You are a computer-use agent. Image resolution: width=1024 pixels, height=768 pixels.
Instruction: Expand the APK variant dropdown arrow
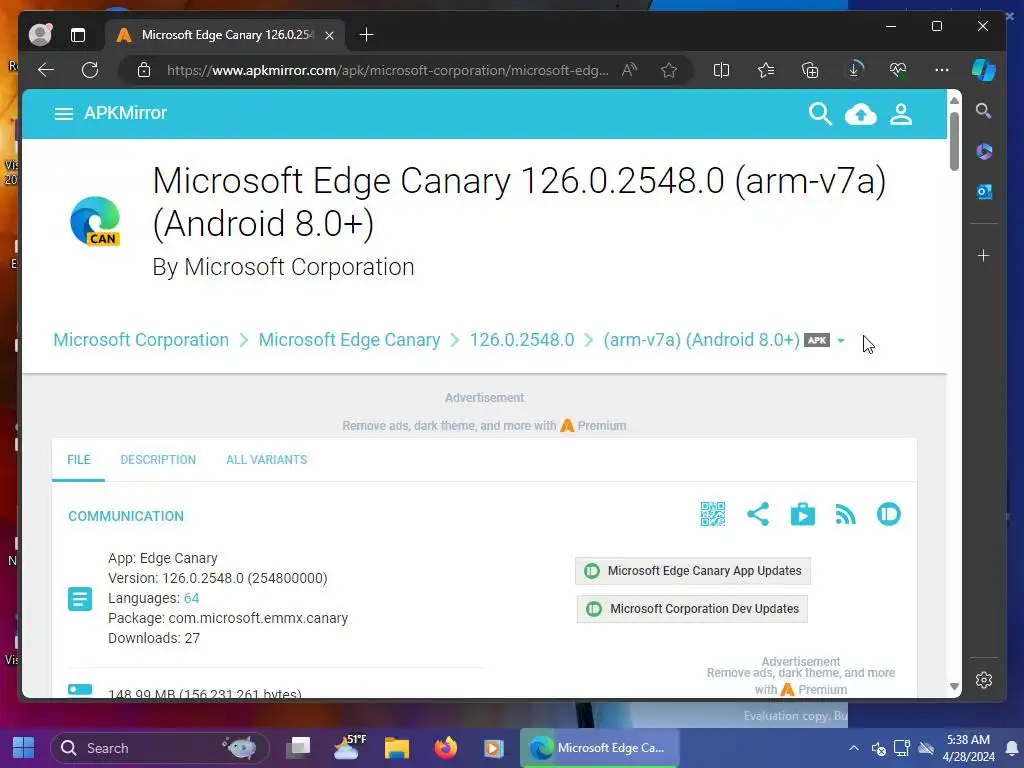[841, 340]
